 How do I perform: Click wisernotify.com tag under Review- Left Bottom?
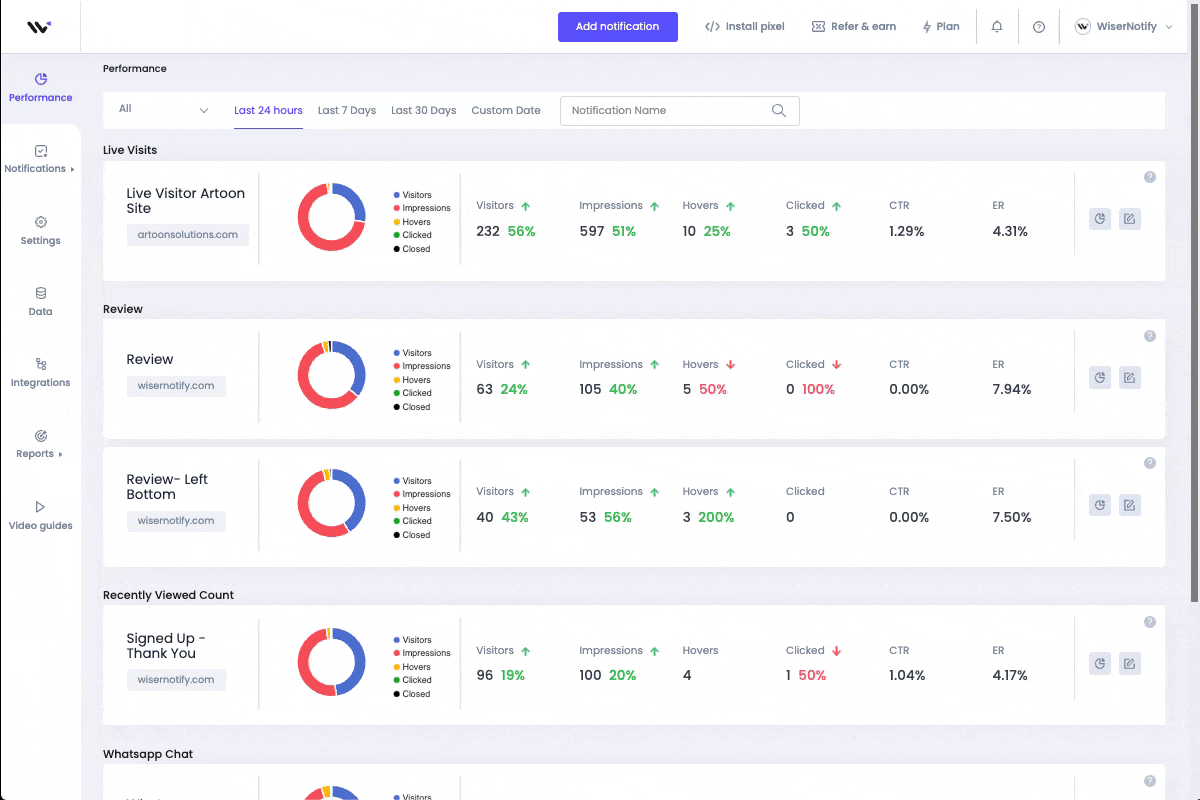point(176,521)
